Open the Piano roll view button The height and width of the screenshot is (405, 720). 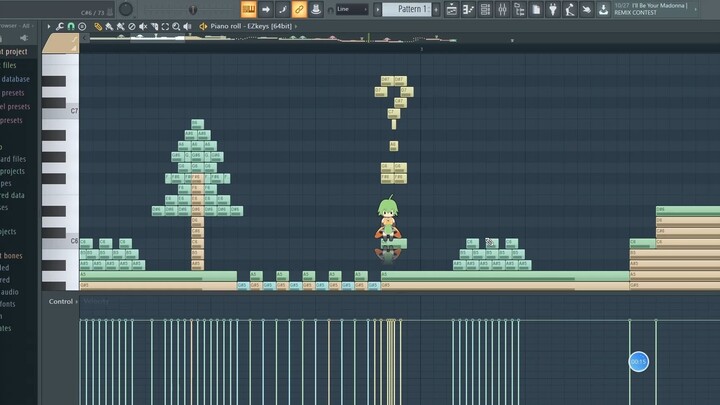(x=468, y=9)
